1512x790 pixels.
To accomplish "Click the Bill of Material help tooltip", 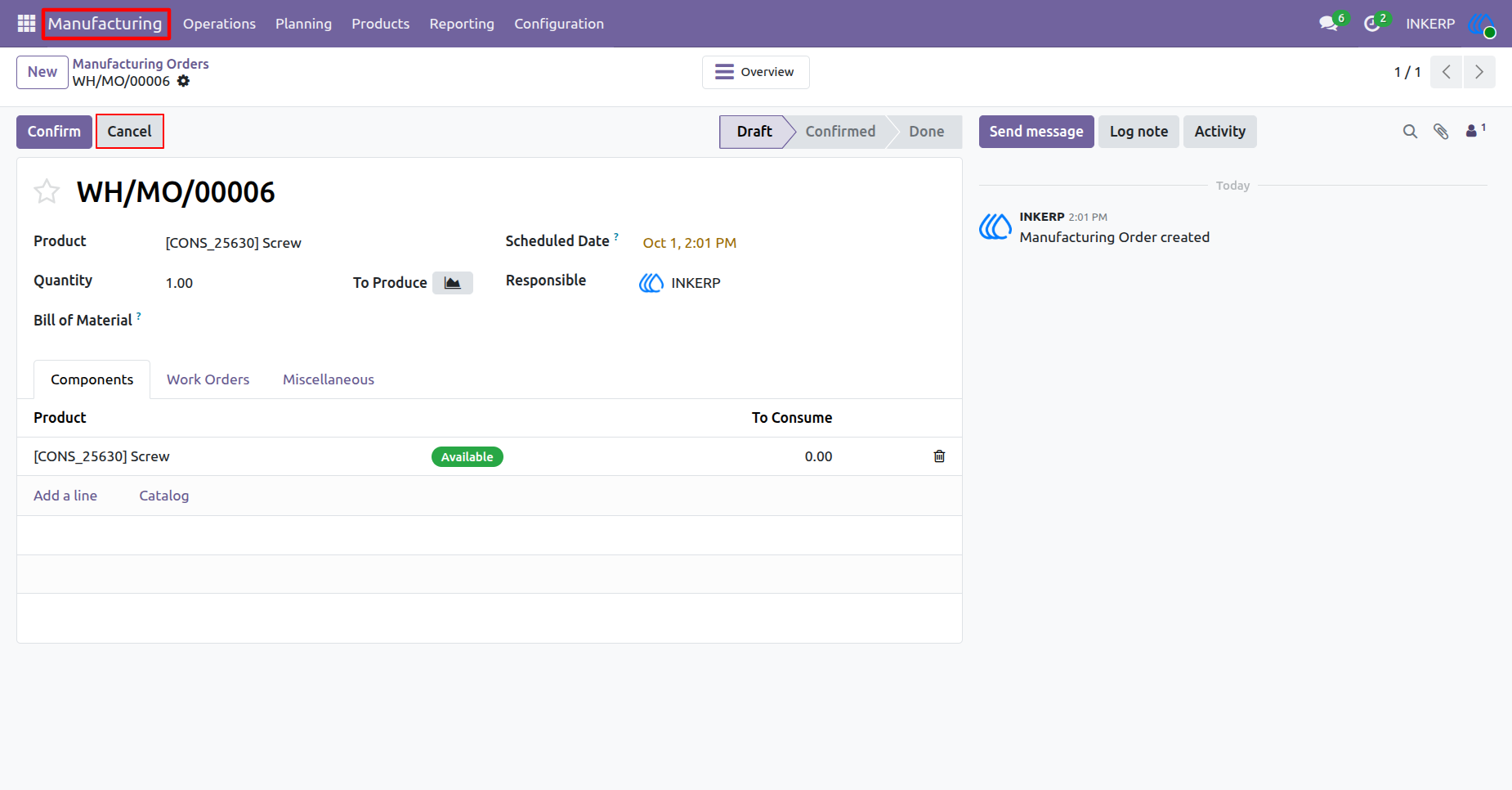I will click(139, 316).
